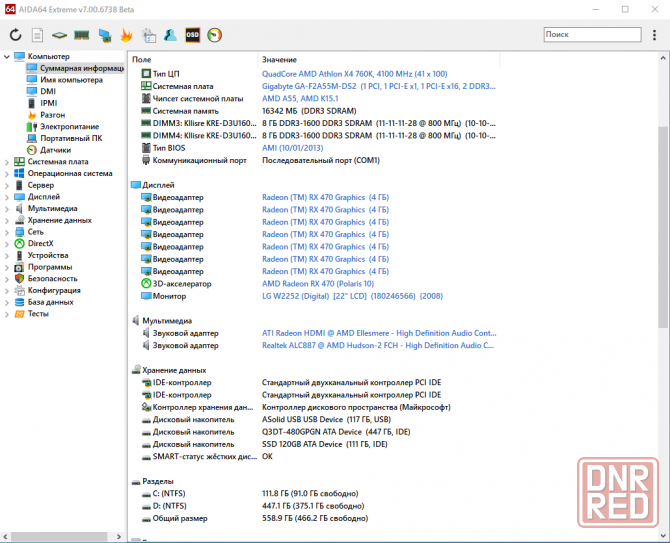Open the QuadCore AMD Athlon X4 760K link
The height and width of the screenshot is (543, 670).
pos(354,74)
